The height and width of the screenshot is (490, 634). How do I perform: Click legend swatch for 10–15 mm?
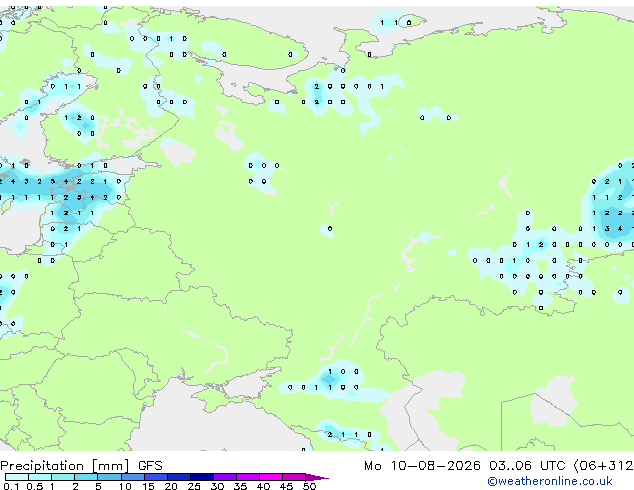pyautogui.click(x=132, y=477)
